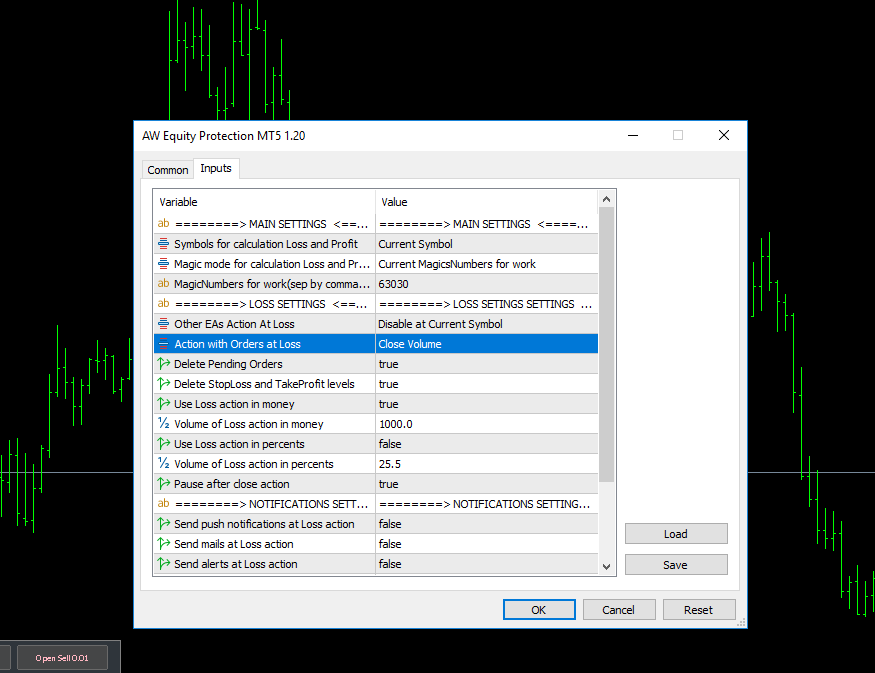Click the Value column header
875x673 pixels.
[487, 202]
